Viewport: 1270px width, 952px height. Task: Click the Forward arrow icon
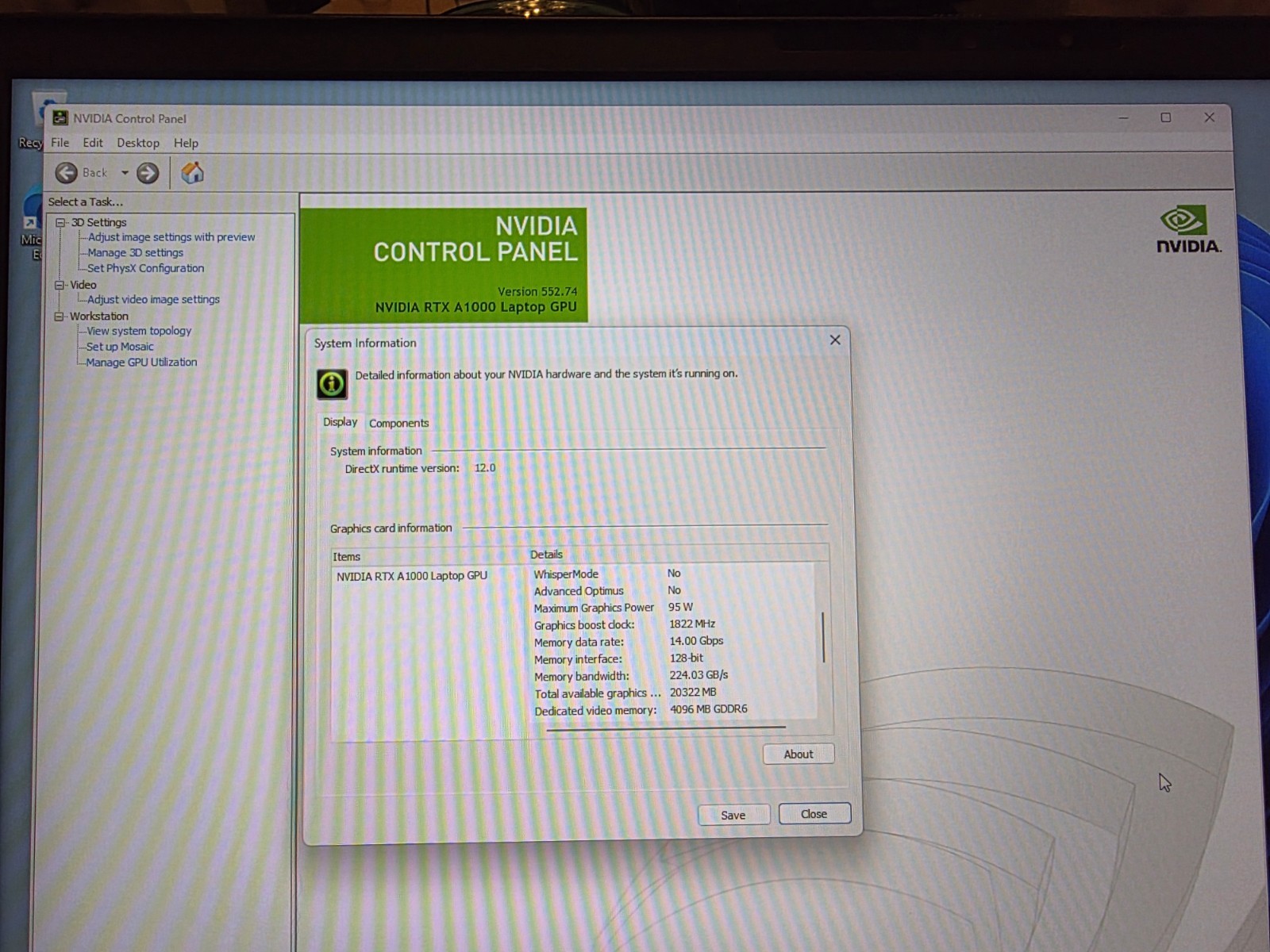148,173
